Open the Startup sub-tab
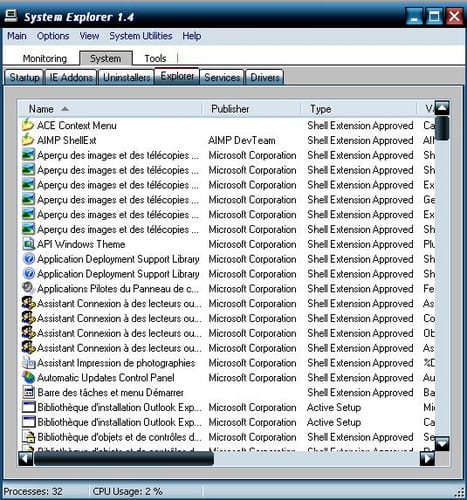 tap(24, 77)
